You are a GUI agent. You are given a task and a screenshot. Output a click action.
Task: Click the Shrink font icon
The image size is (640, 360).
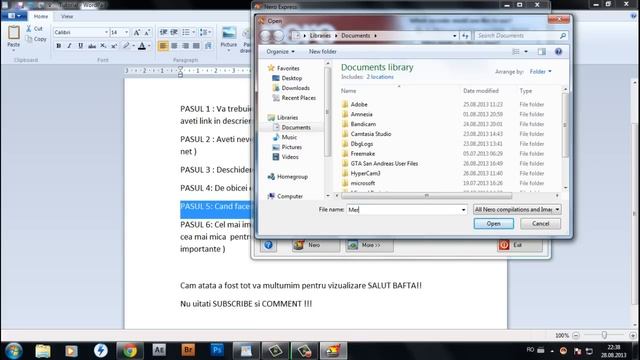tap(147, 32)
